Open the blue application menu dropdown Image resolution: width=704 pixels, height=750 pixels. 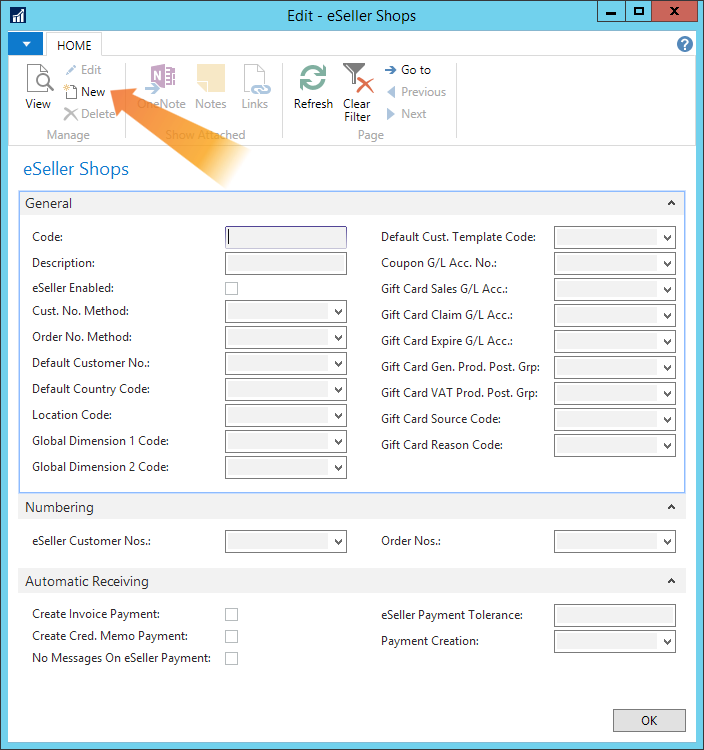[26, 44]
